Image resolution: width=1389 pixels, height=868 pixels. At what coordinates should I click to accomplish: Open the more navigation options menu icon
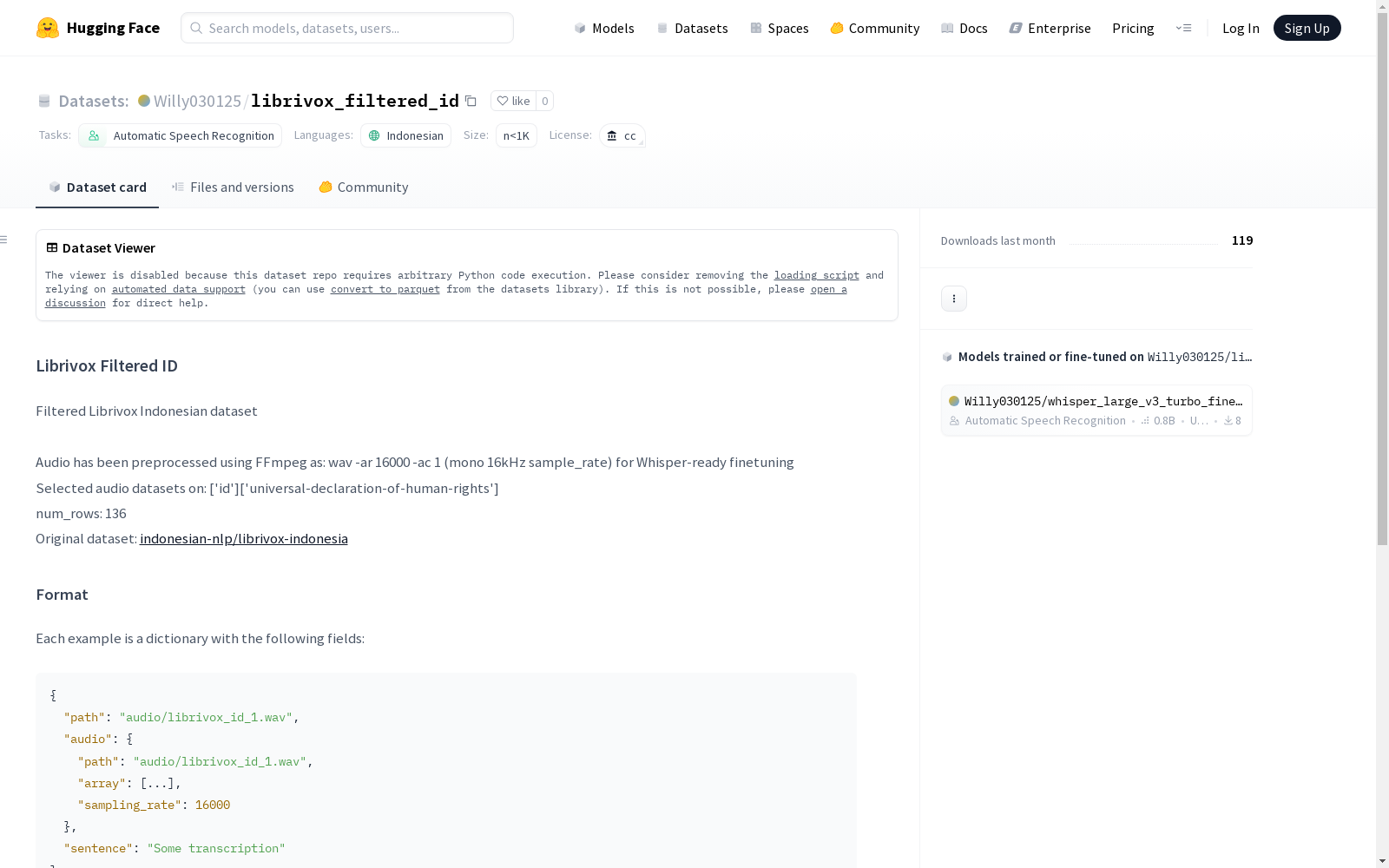[x=1183, y=28]
